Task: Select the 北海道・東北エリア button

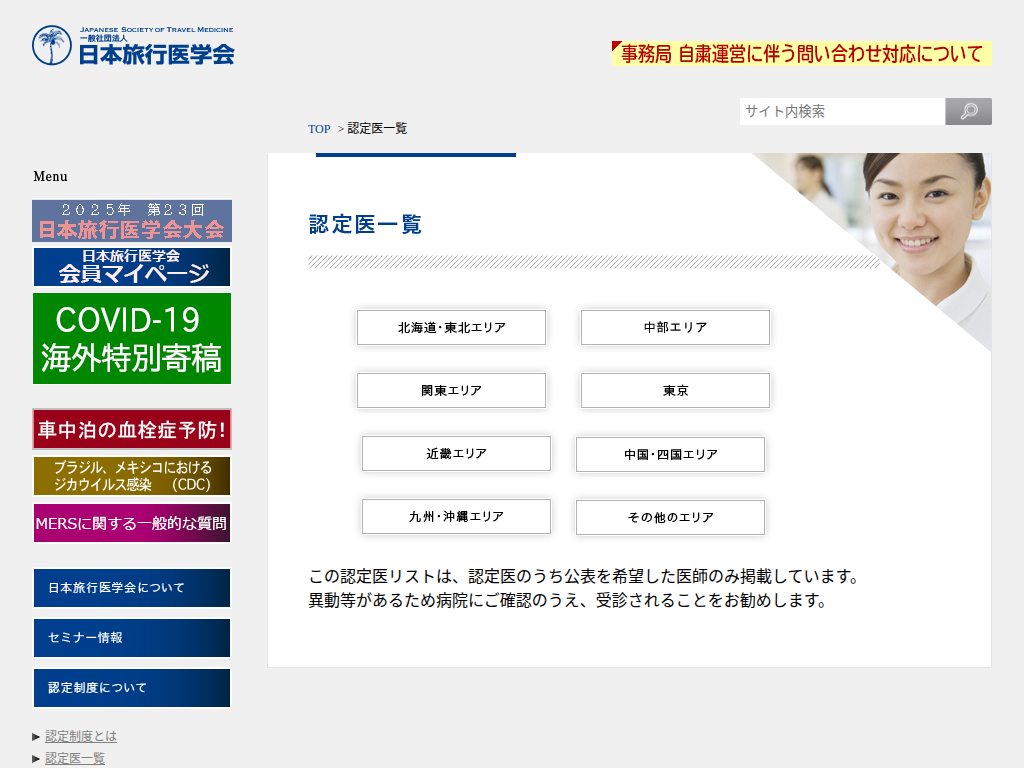Action: [x=451, y=328]
